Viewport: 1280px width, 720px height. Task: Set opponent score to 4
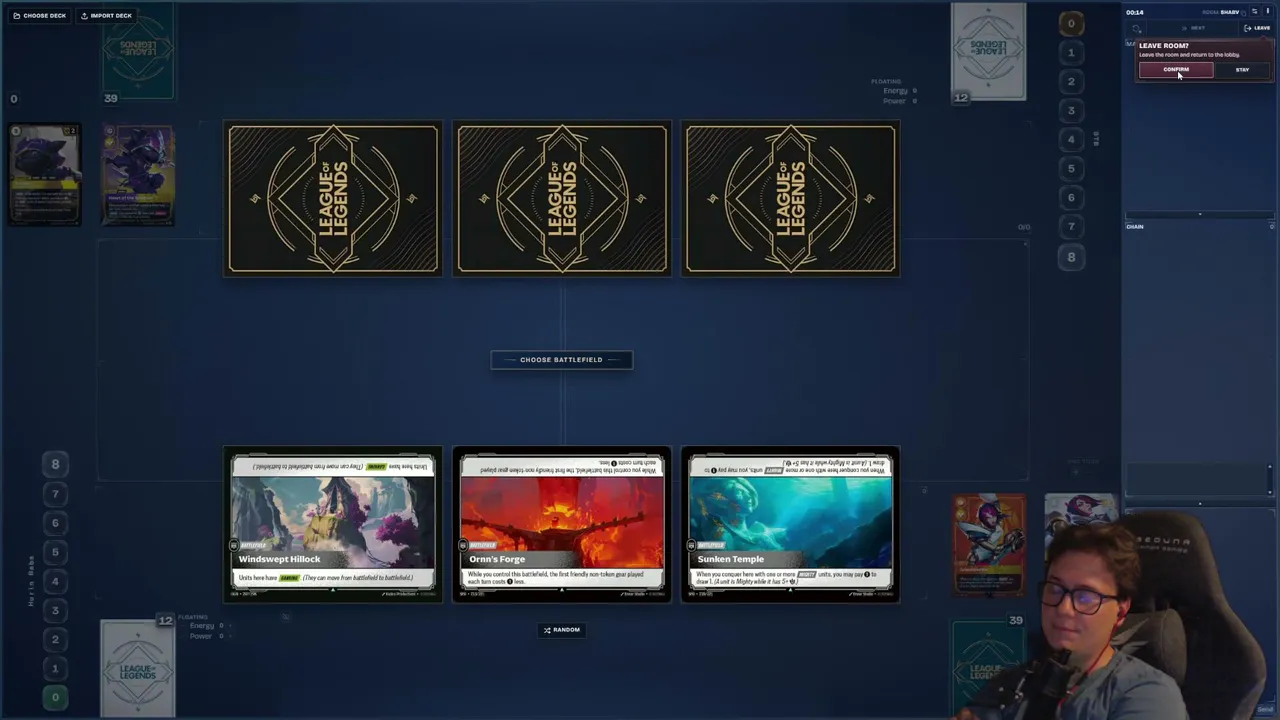click(x=1071, y=139)
